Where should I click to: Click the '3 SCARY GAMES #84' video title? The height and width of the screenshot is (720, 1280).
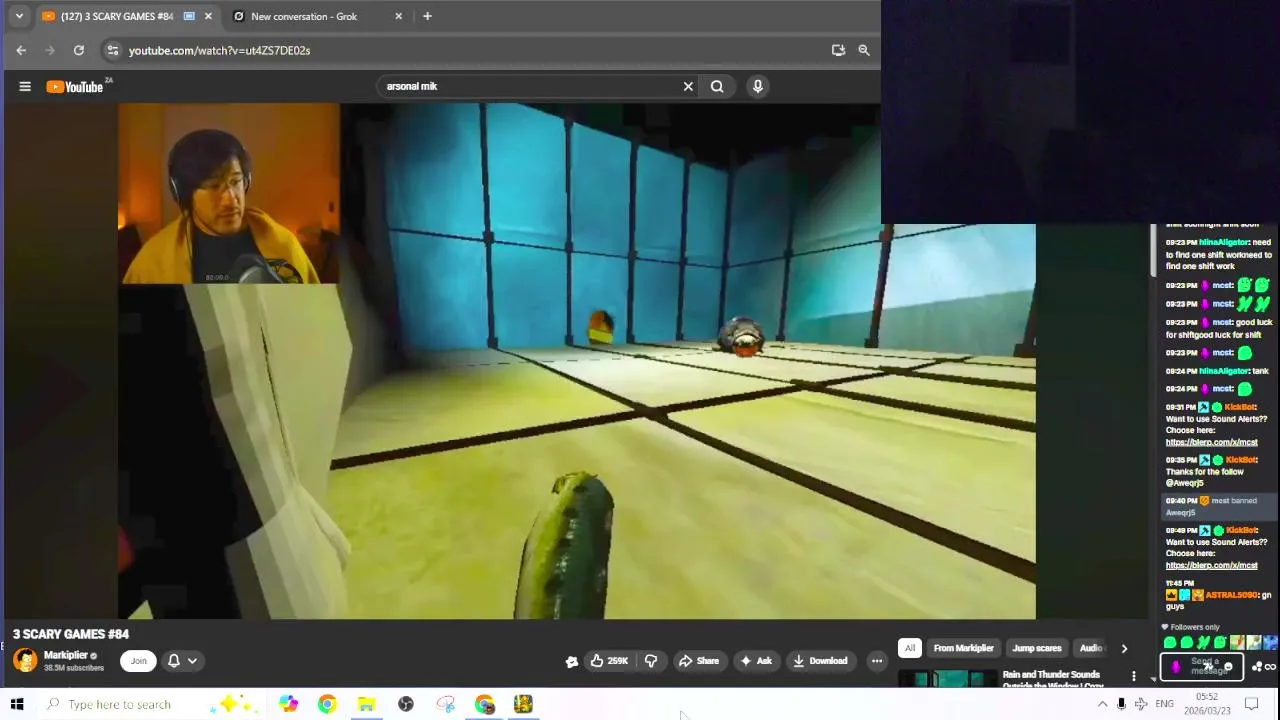click(71, 634)
